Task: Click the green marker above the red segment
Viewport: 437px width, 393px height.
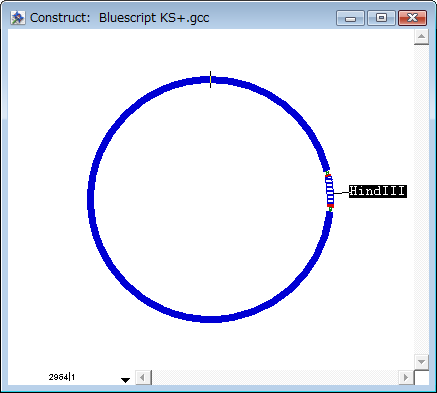Action: [327, 172]
